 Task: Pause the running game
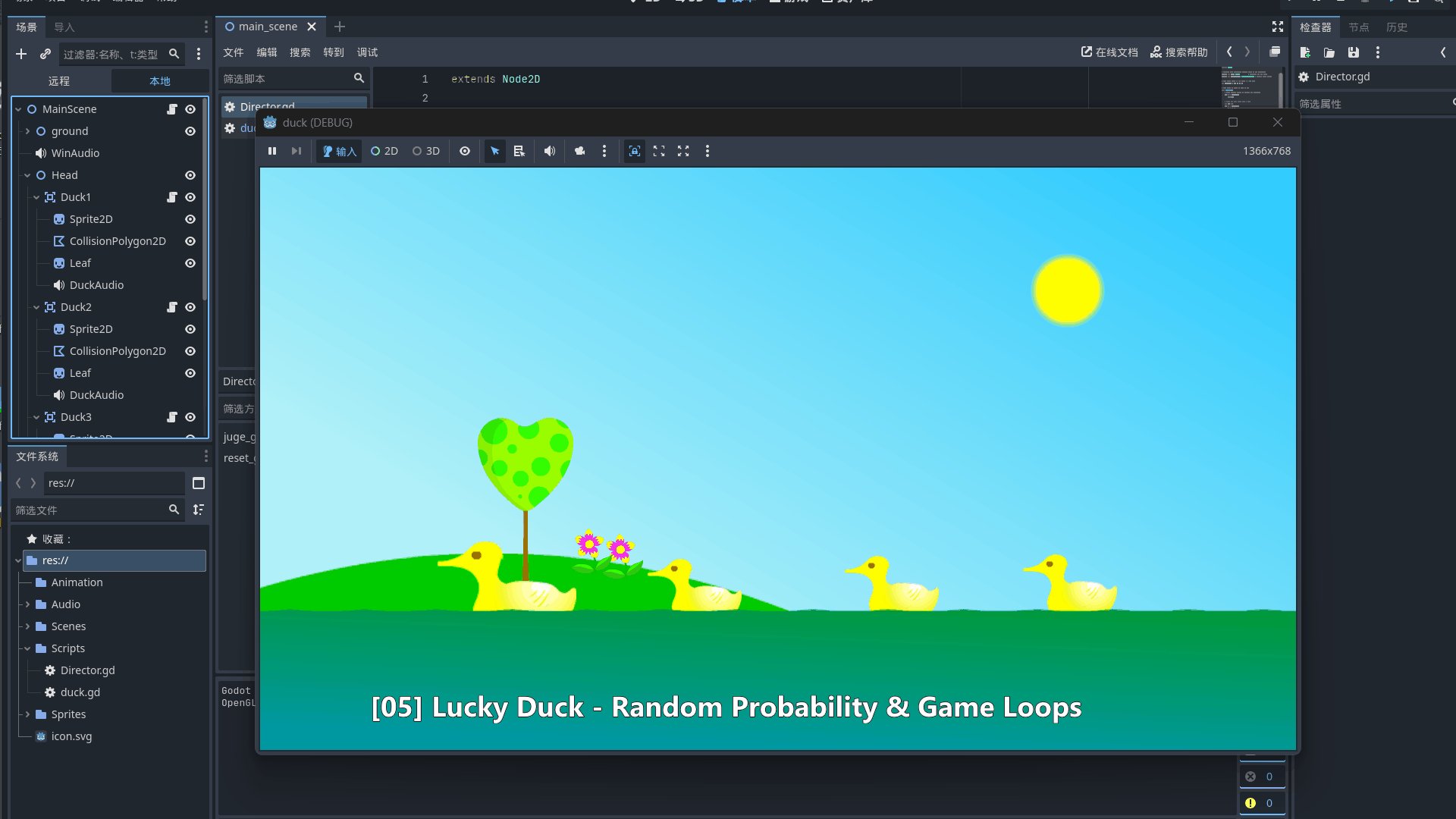pos(271,151)
